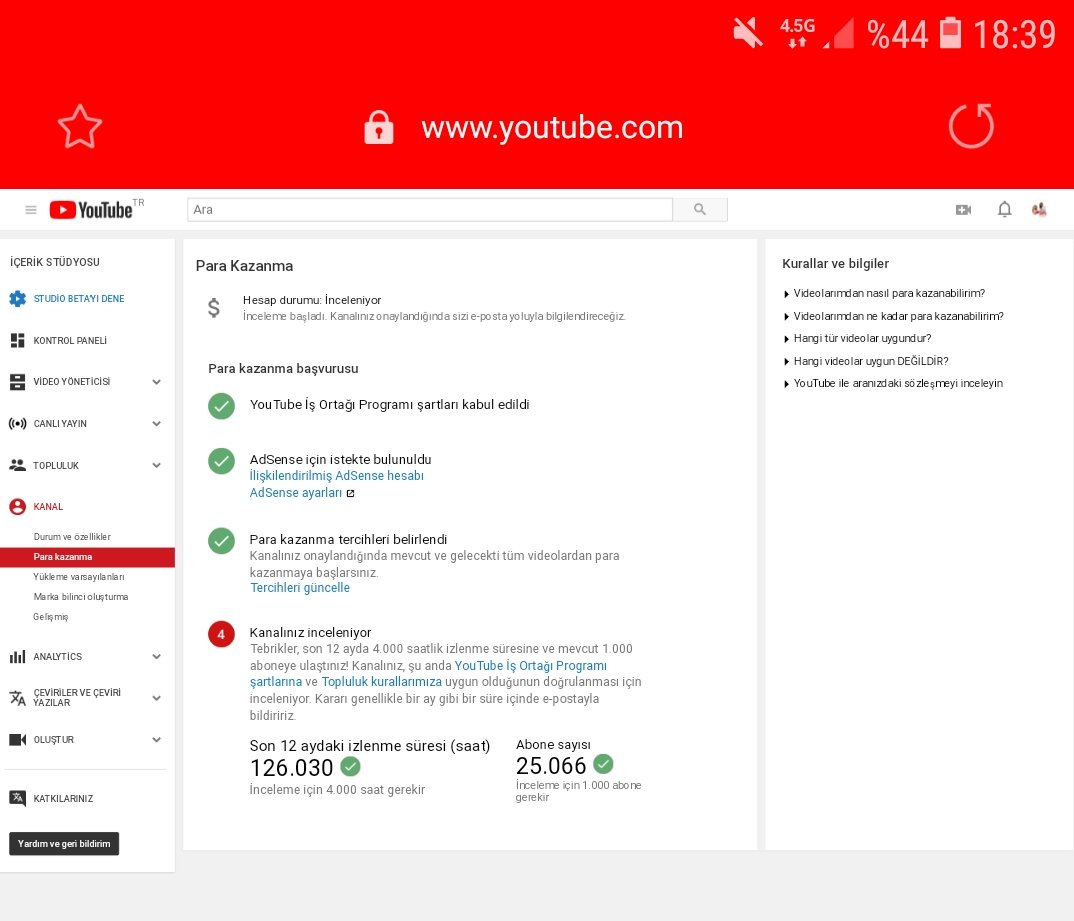Click the Studio Beta gear icon

tap(17, 299)
